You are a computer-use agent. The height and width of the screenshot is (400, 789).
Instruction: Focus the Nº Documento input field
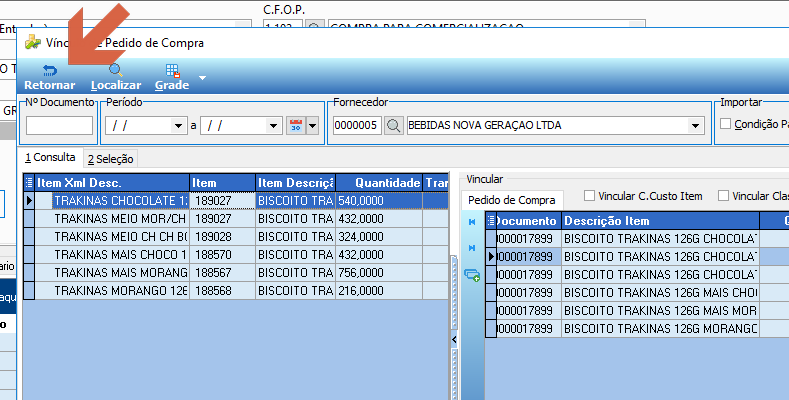[x=59, y=125]
